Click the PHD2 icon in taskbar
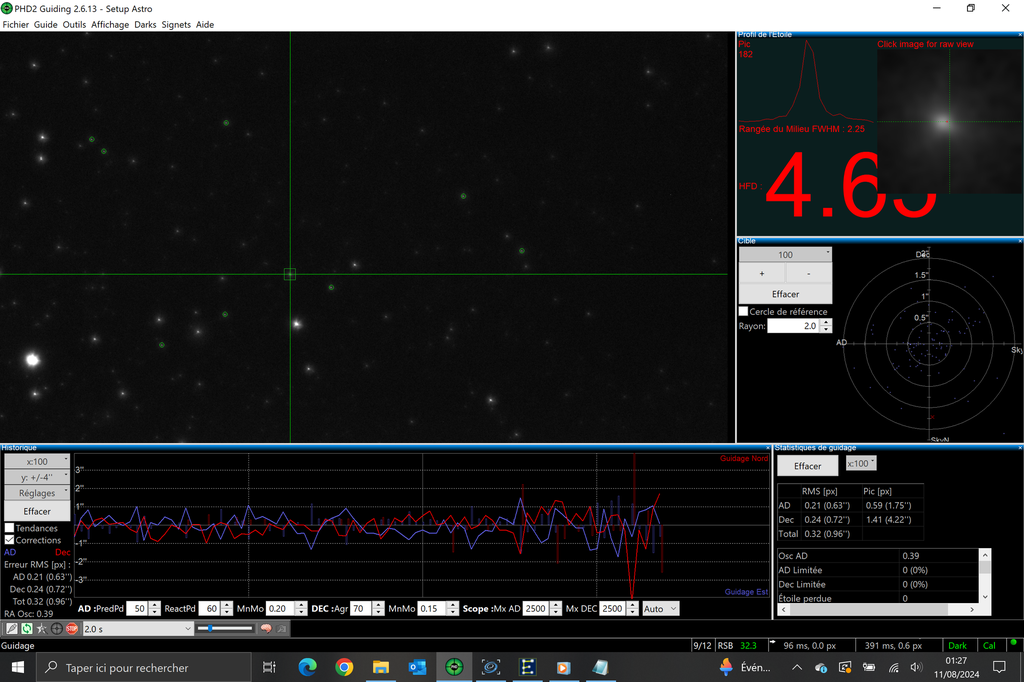1024x682 pixels. 454,667
